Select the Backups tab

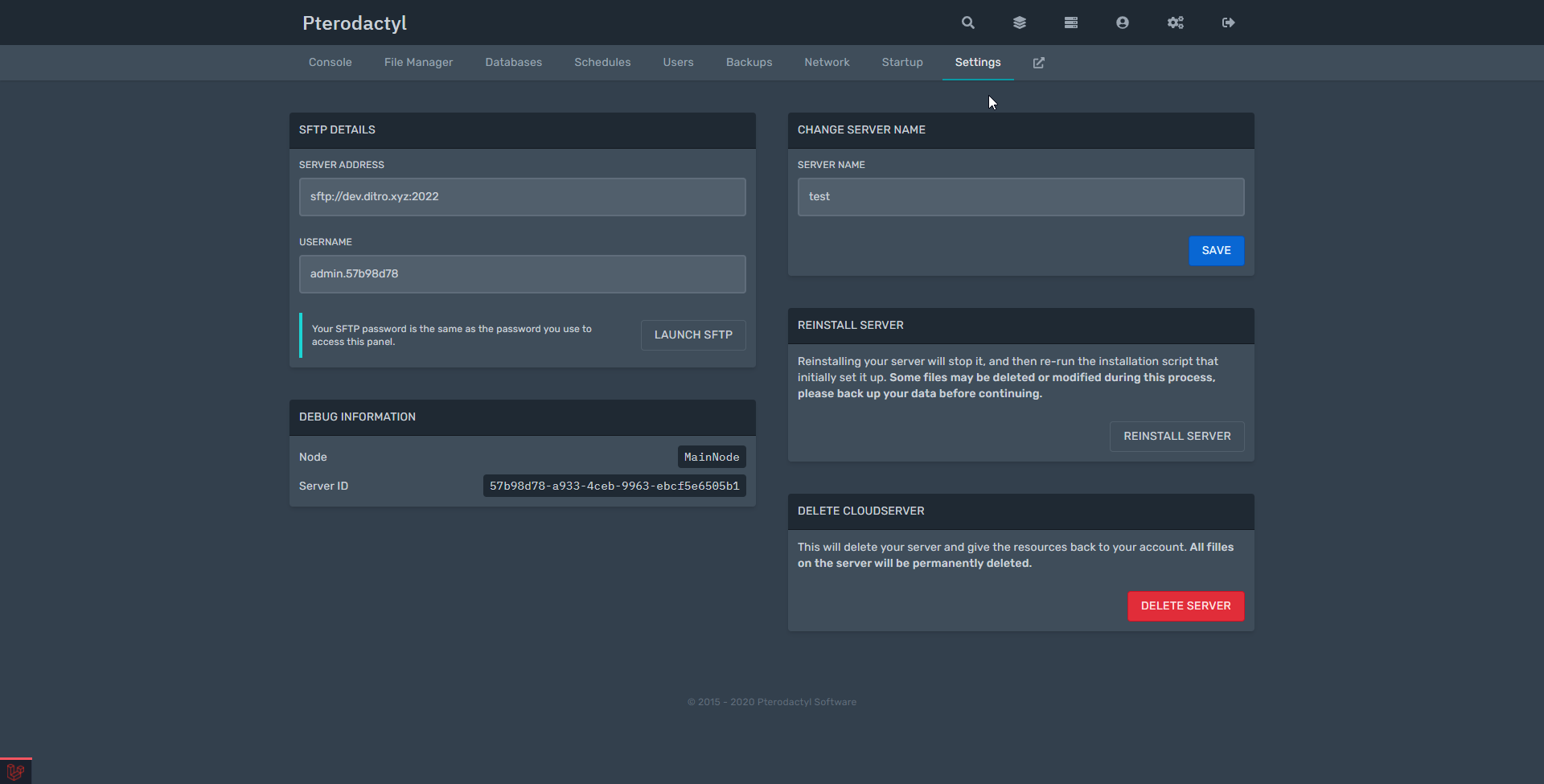pyautogui.click(x=749, y=63)
